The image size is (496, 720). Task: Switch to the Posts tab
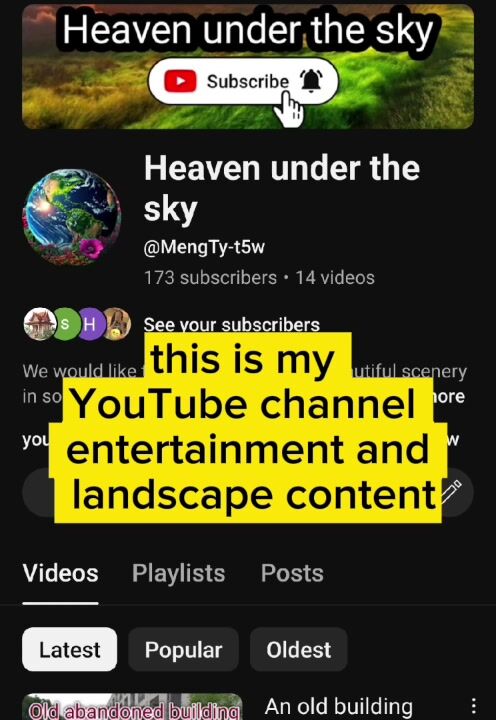(292, 573)
